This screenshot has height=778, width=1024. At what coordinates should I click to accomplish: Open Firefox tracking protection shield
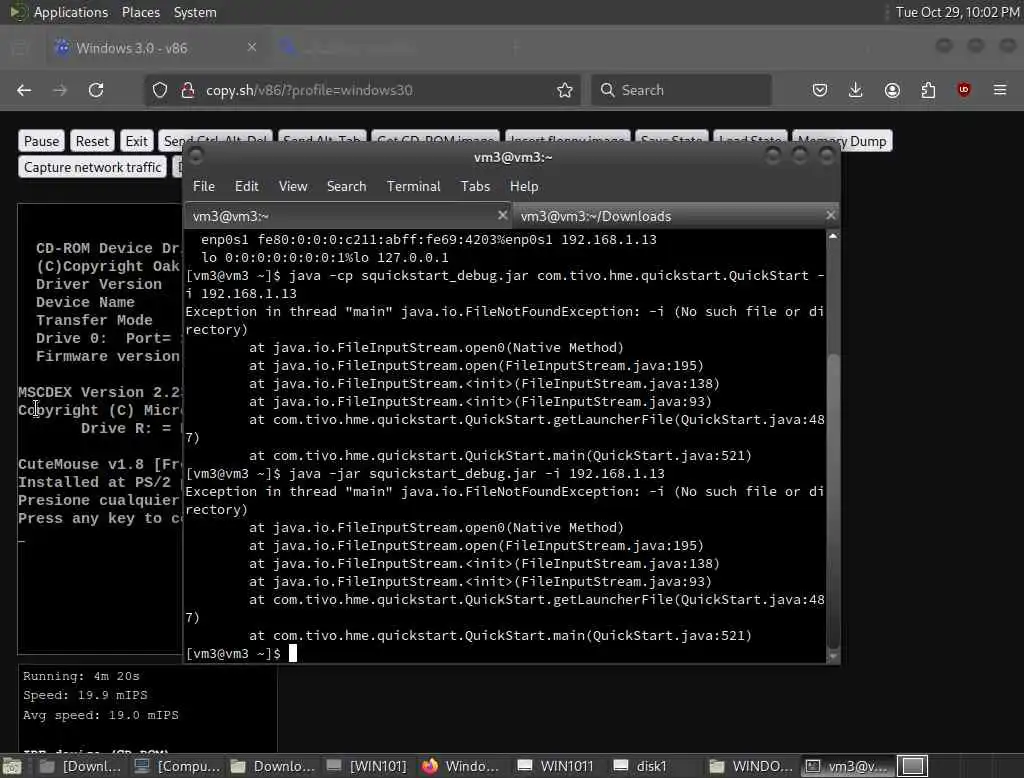[160, 90]
